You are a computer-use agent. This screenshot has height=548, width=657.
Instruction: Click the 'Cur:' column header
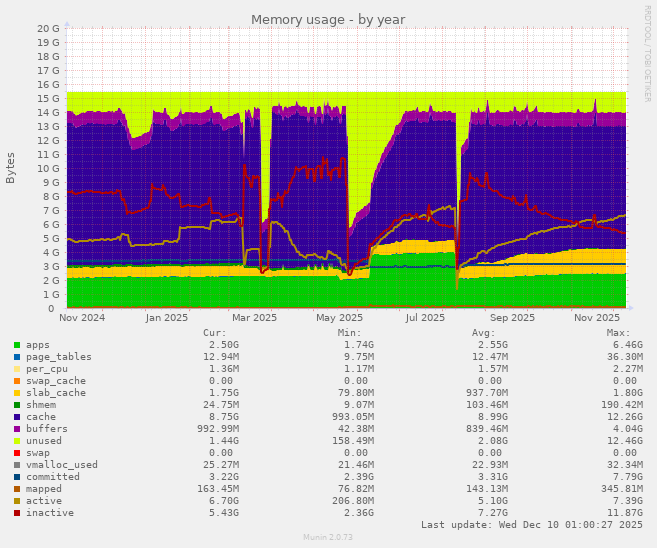215,333
